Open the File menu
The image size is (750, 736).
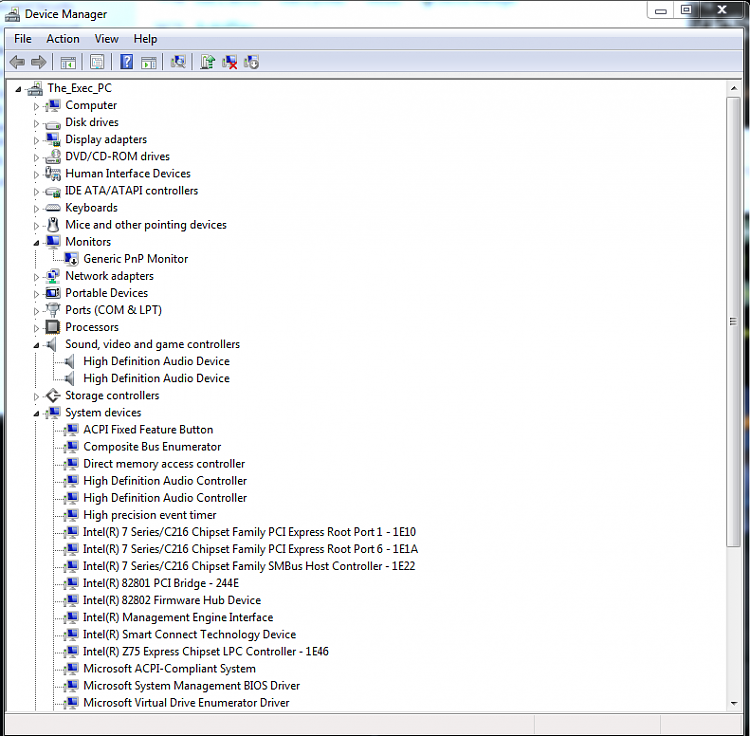[x=22, y=39]
